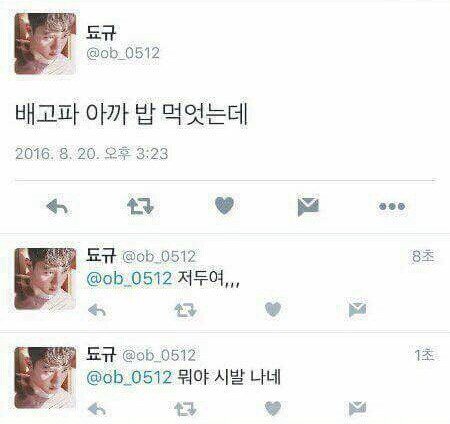
Task: Open the avatar beside the 저두여 reply
Action: 45,279
